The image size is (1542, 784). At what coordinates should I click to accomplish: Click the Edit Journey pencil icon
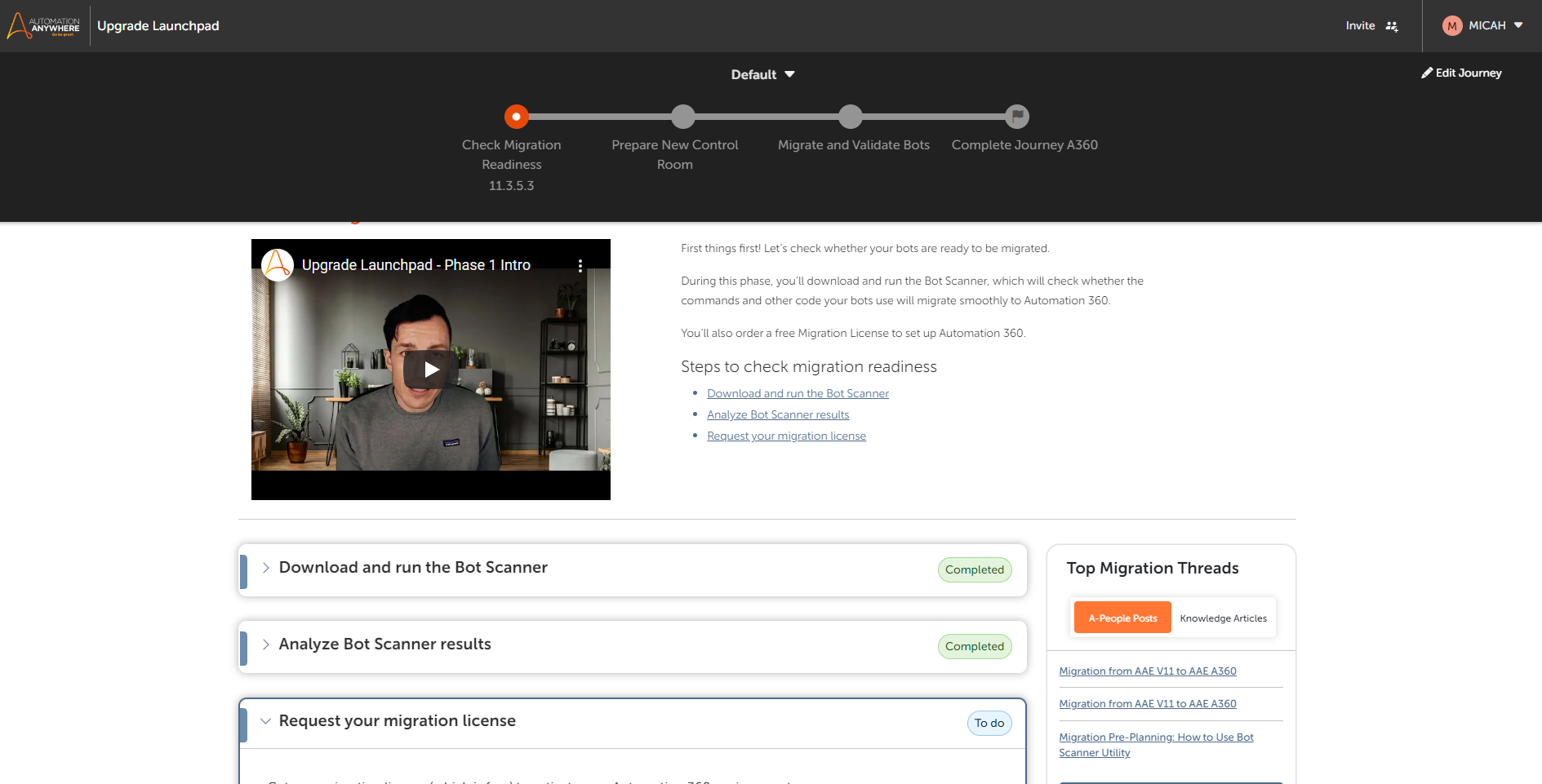pos(1427,73)
